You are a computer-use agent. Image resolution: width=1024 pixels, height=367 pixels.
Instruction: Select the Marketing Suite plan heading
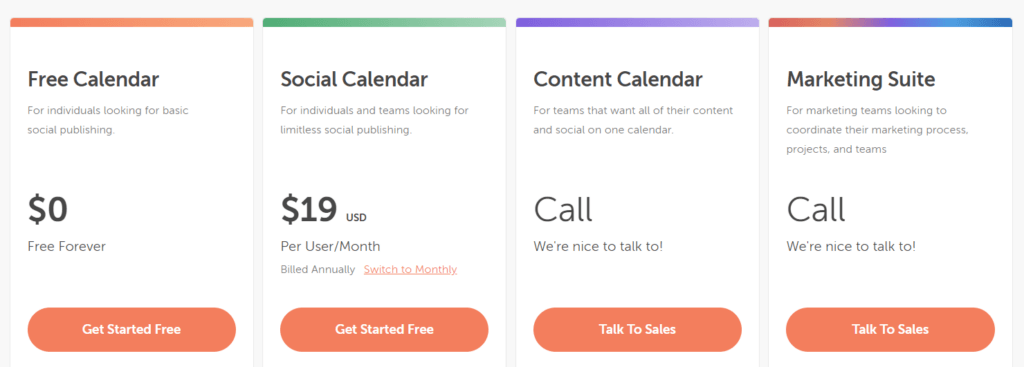pos(861,80)
